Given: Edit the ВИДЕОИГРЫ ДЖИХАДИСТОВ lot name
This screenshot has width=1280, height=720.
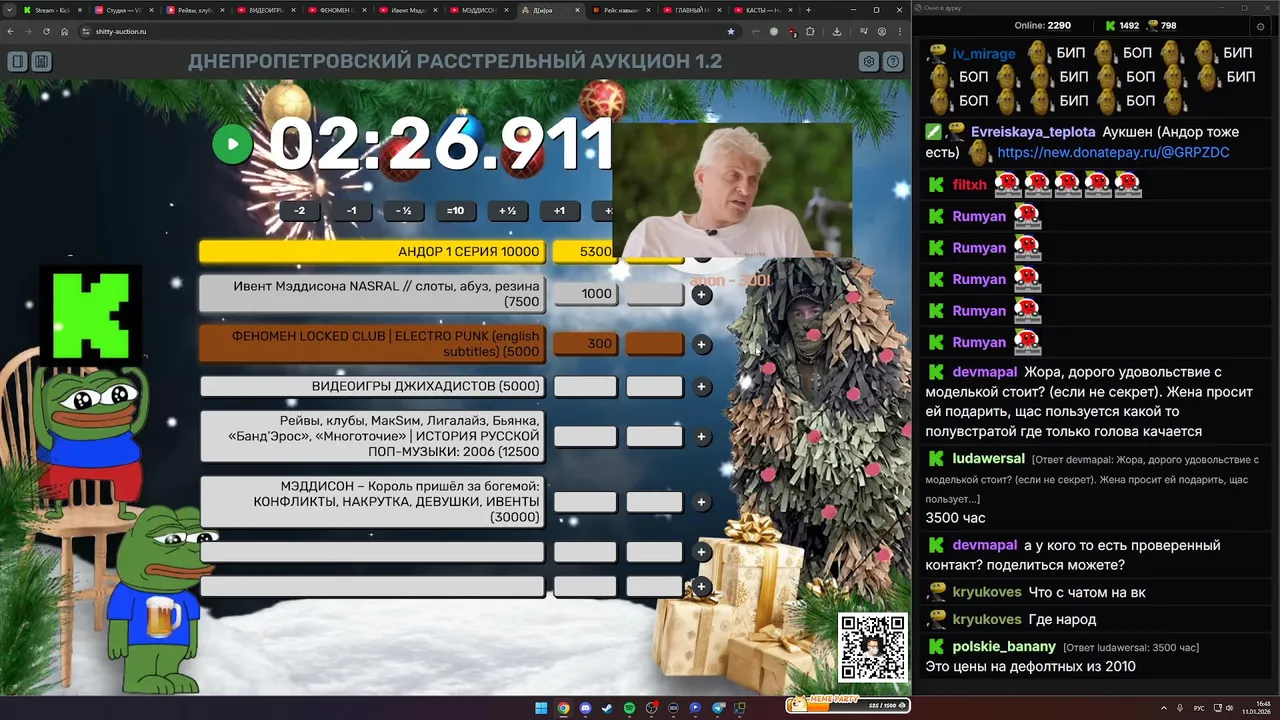Looking at the screenshot, I should pos(372,387).
